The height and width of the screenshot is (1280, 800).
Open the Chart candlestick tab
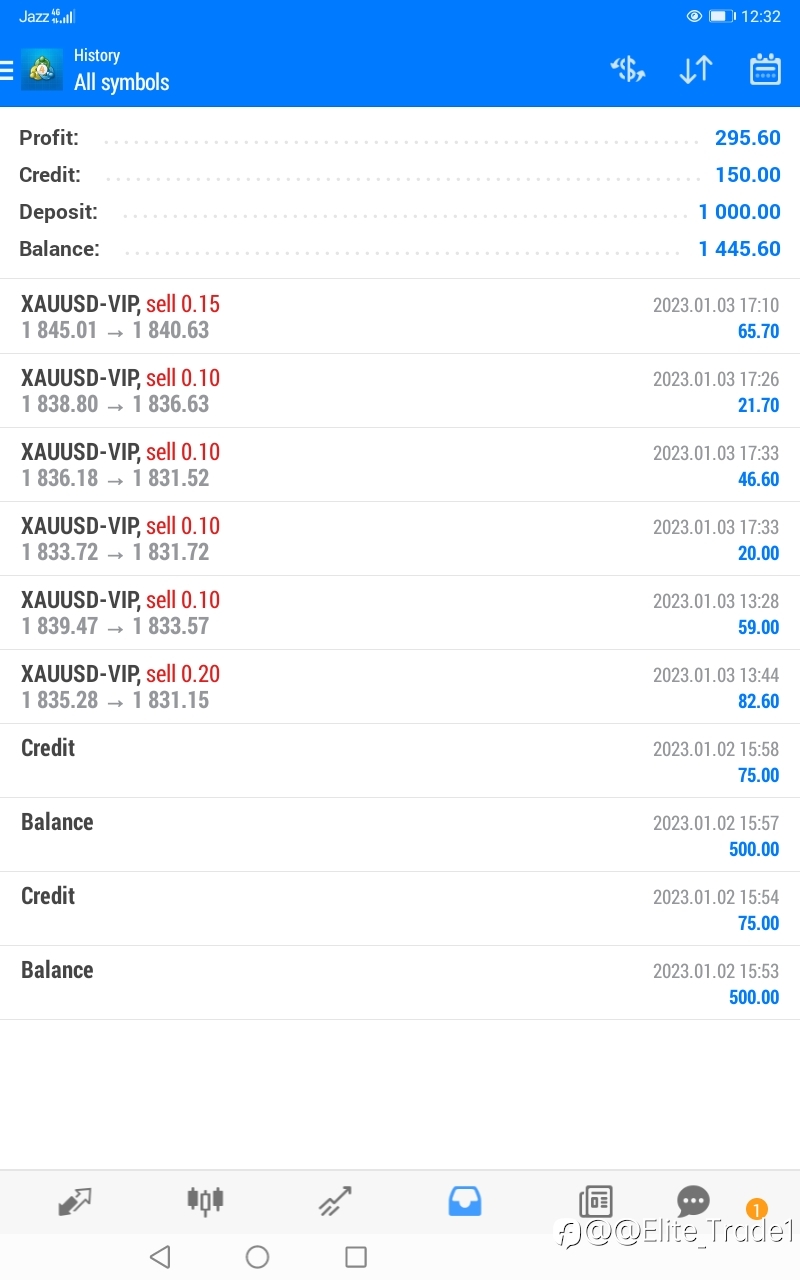[205, 1201]
